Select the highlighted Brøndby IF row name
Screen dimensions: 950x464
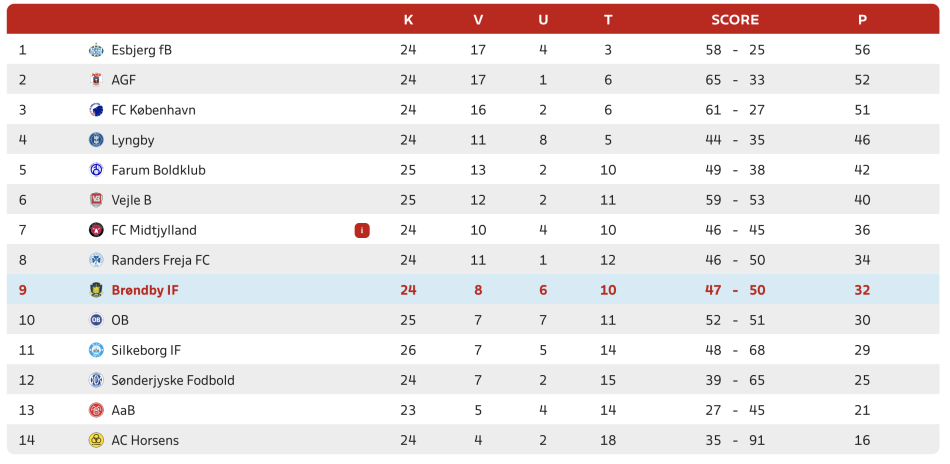point(145,290)
